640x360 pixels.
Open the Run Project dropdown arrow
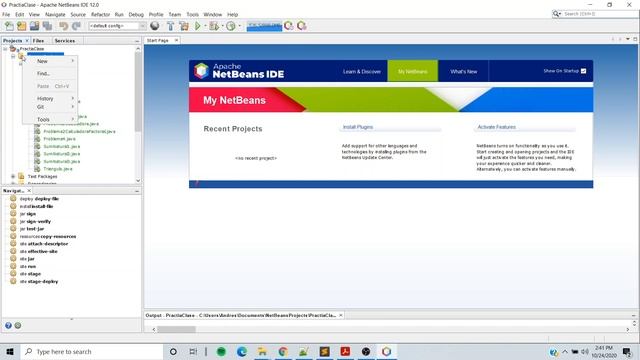click(x=205, y=26)
